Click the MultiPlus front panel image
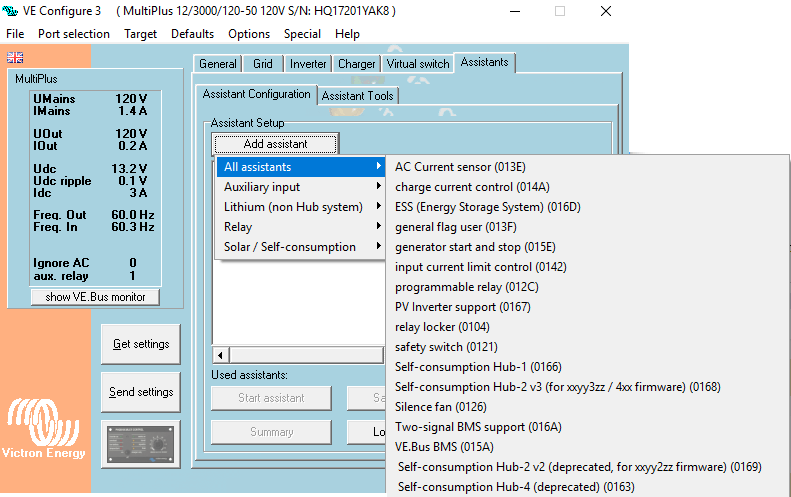This screenshot has height=497, width=791. click(x=141, y=445)
